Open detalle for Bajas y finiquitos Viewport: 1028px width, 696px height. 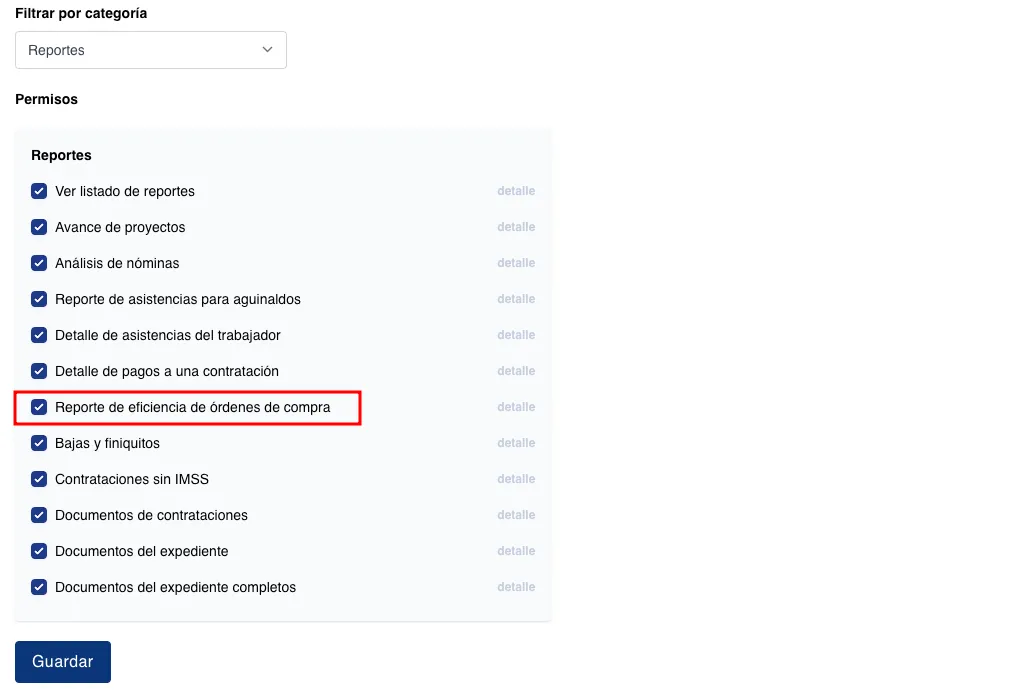(x=516, y=443)
